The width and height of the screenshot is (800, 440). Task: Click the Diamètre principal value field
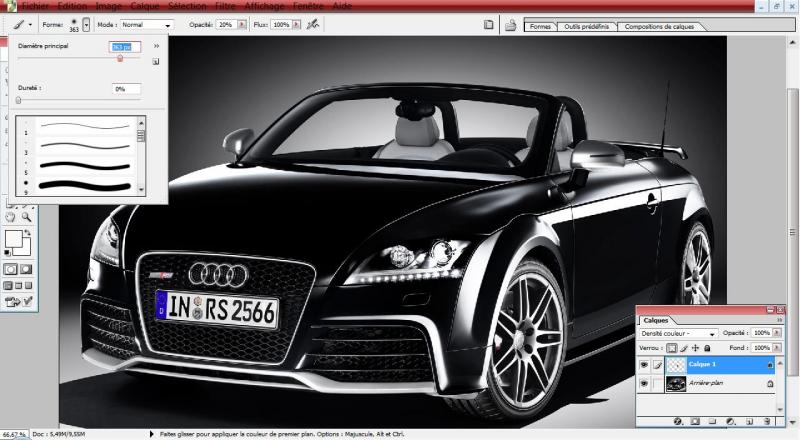[x=125, y=46]
